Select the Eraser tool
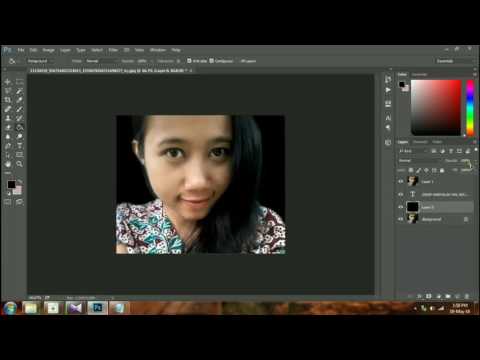This screenshot has width=480, height=360. tap(7, 127)
